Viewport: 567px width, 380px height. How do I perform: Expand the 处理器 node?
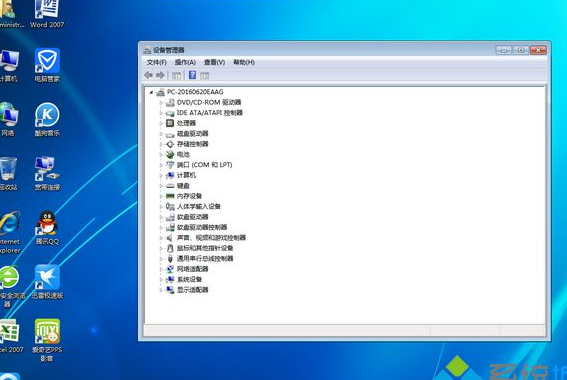pyautogui.click(x=161, y=123)
